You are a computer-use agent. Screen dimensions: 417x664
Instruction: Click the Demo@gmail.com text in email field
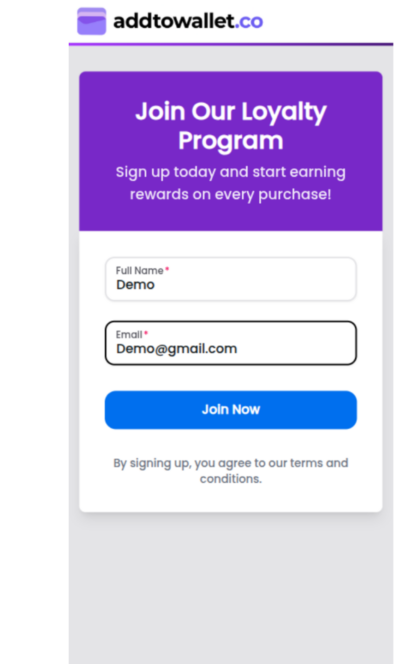pyautogui.click(x=177, y=349)
